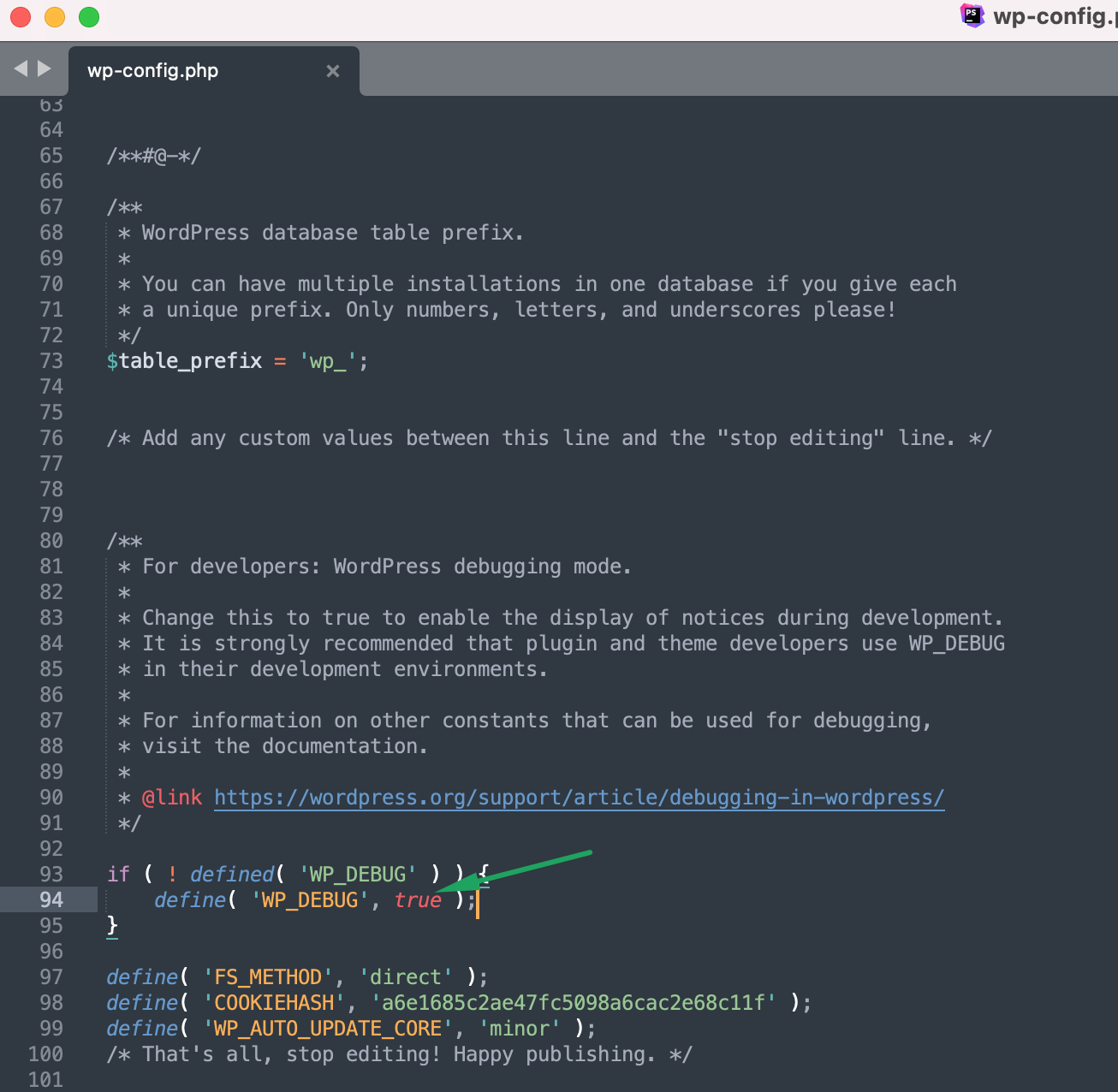Click the 'true' value on line 94

418,900
